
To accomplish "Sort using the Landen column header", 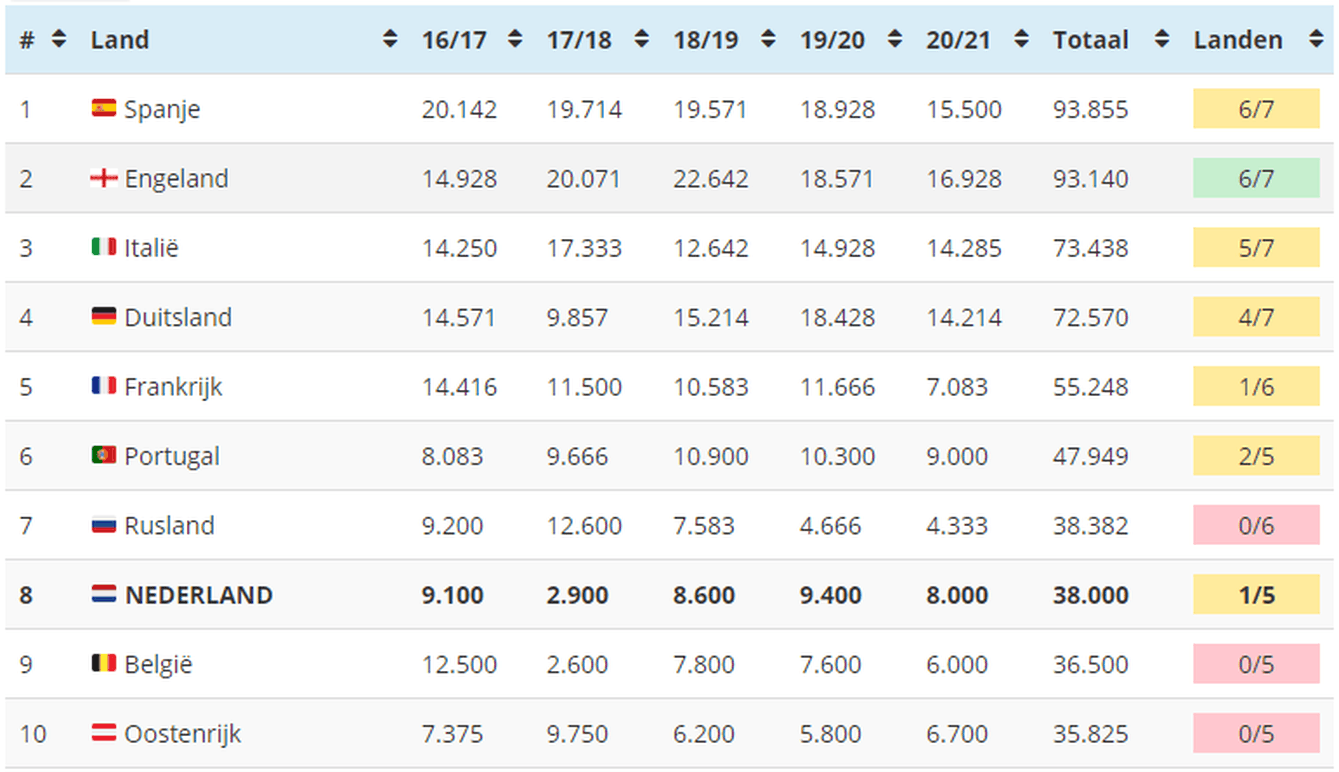I will (1238, 40).
